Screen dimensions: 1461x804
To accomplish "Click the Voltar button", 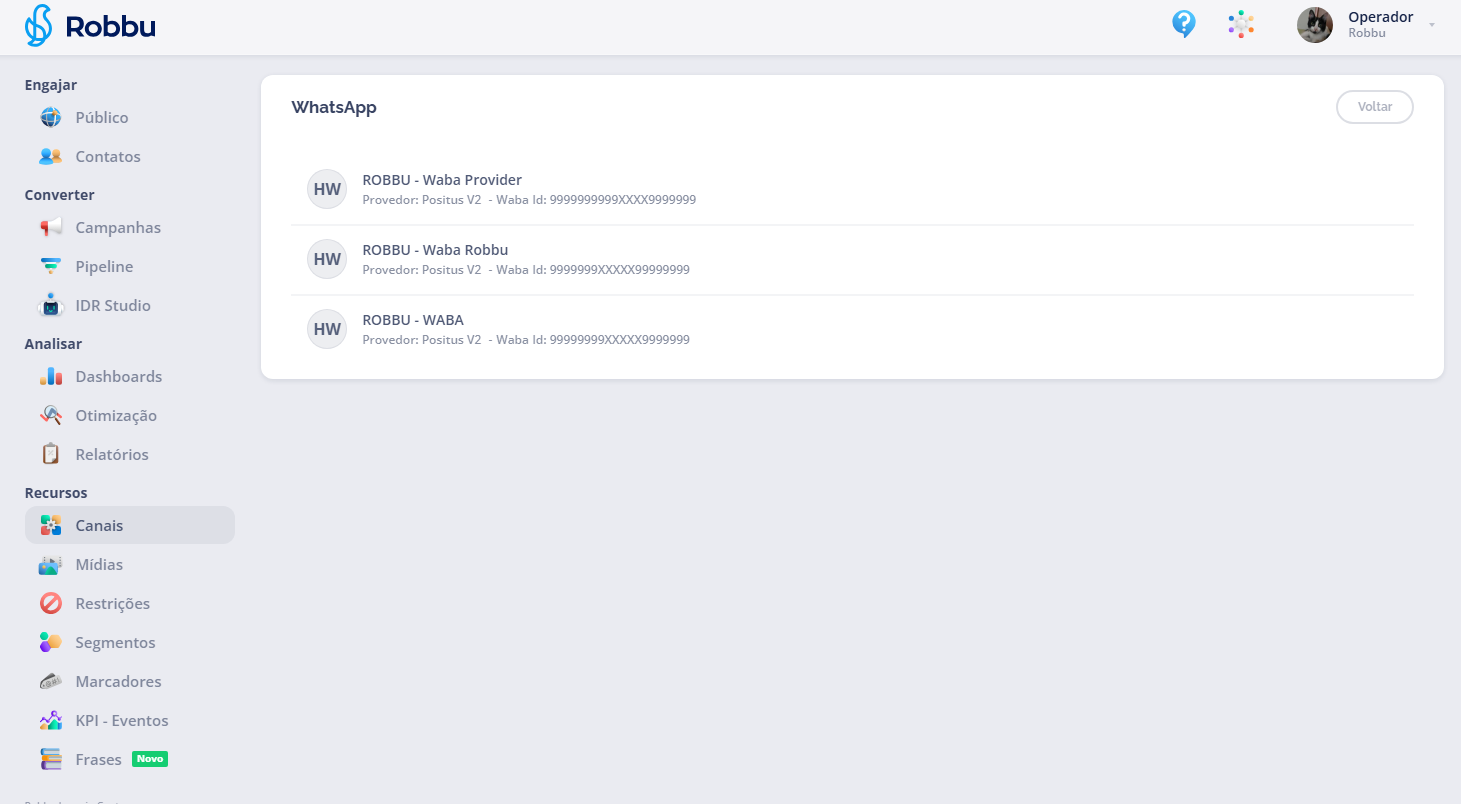I will 1374,107.
